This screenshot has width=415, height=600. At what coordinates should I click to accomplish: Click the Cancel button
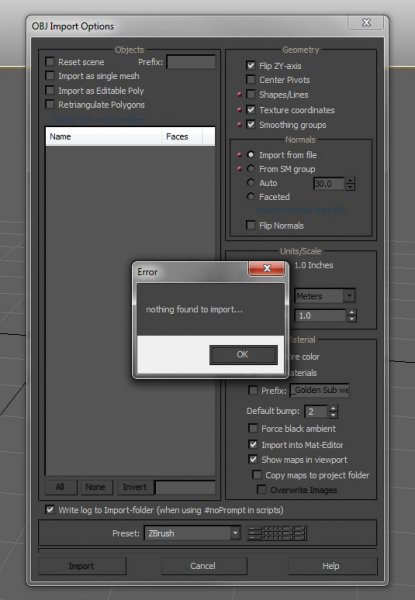pos(204,566)
